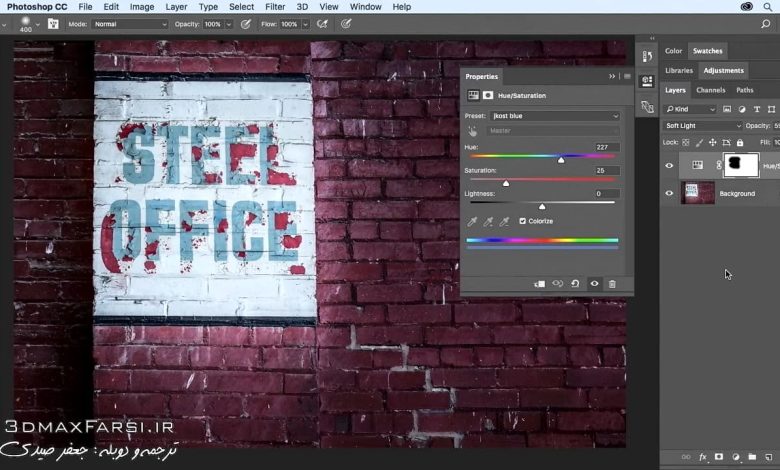Open the History panel icon in the dock
780x470 pixels.
click(x=647, y=57)
